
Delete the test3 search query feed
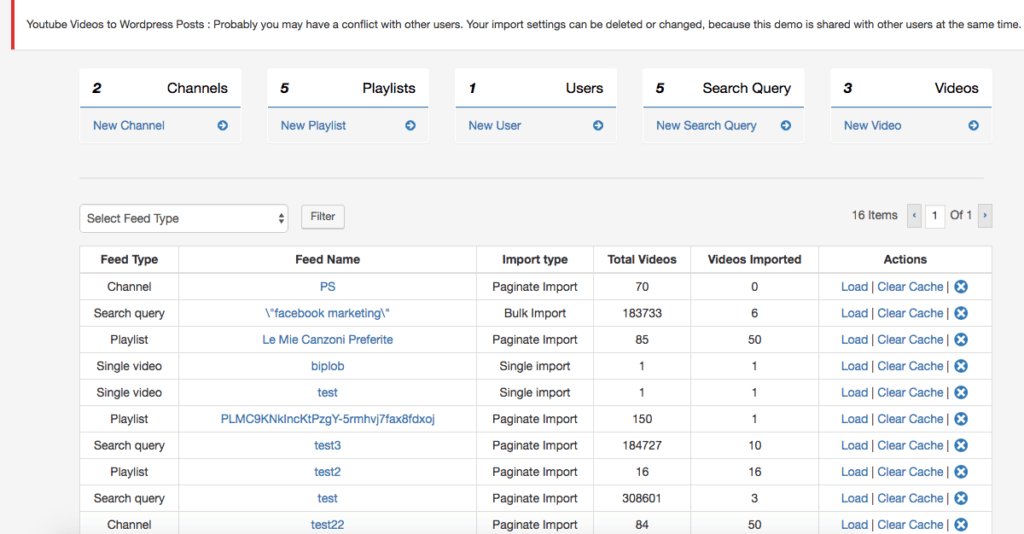(x=961, y=445)
